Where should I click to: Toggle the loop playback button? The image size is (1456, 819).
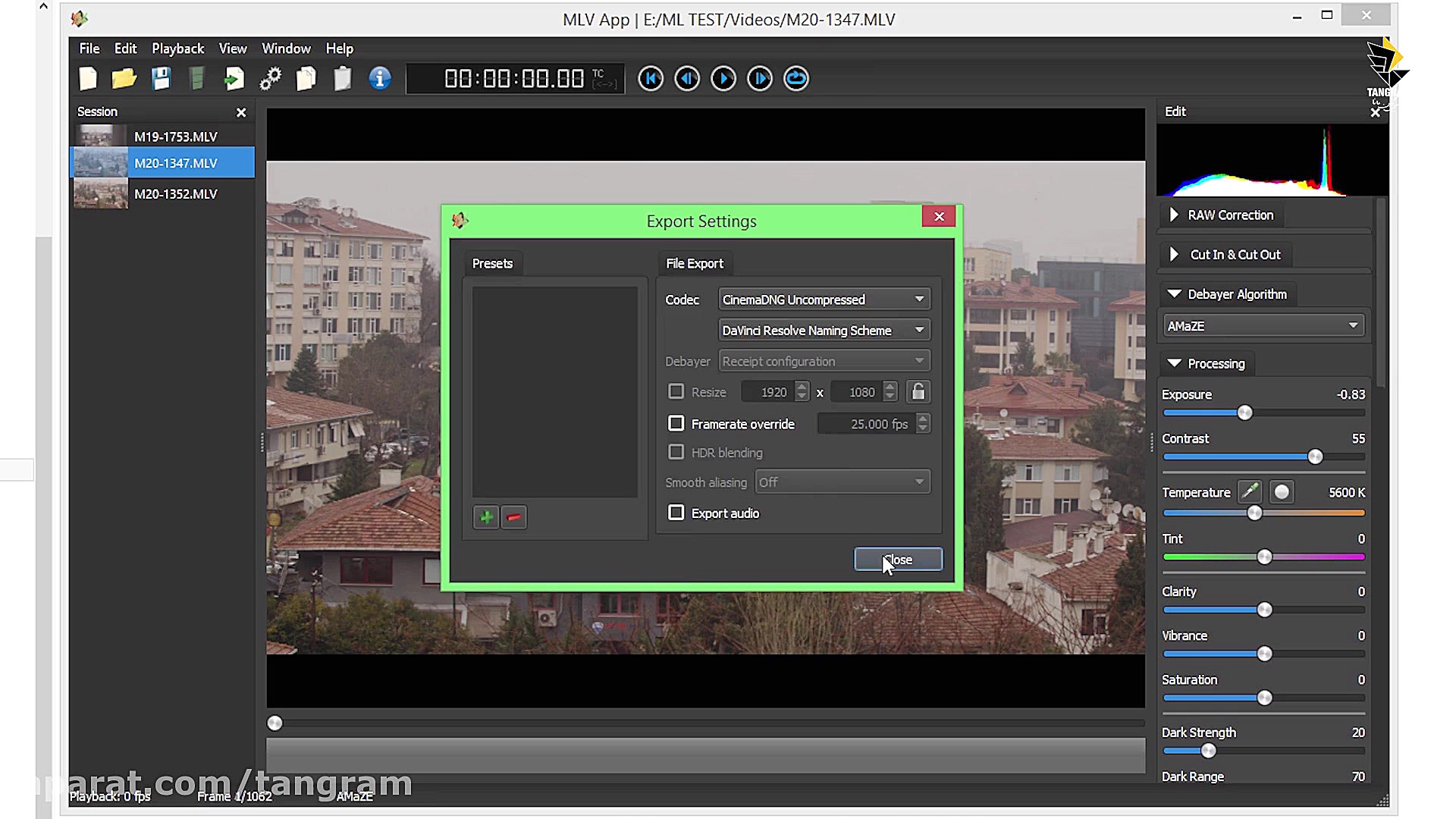(795, 79)
